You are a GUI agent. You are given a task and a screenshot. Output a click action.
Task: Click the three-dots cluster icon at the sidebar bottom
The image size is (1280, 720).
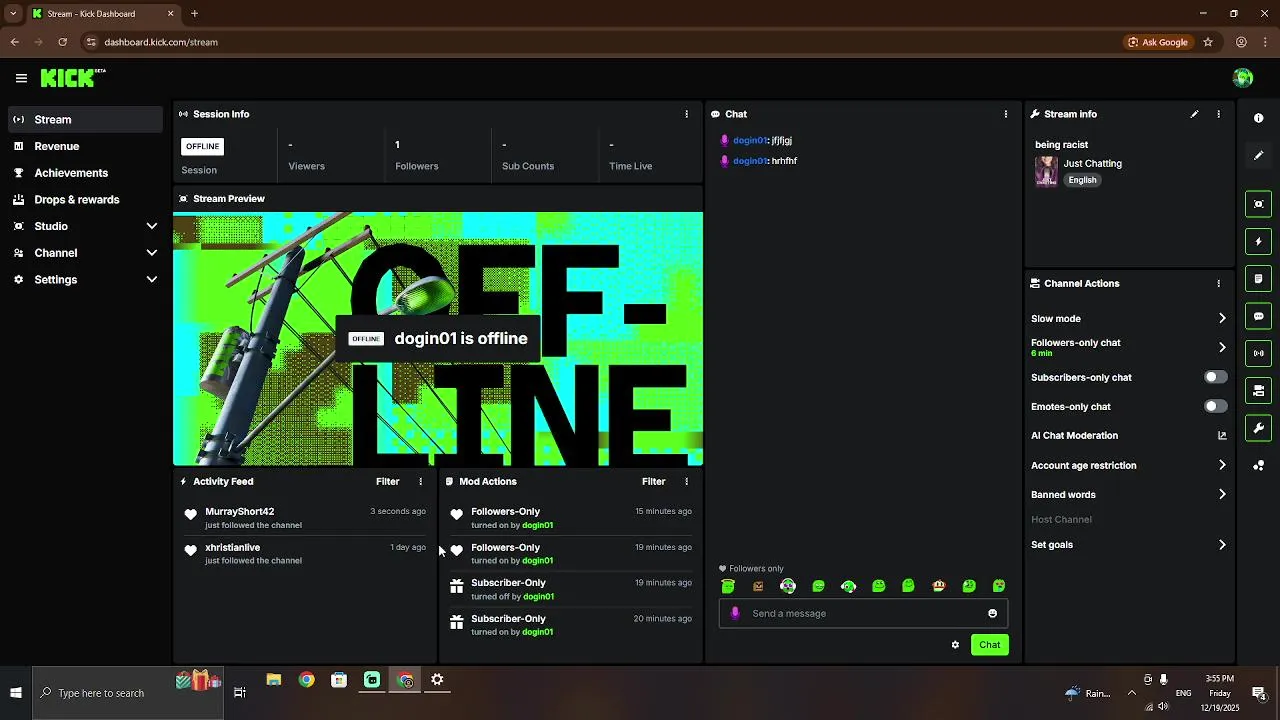click(x=1258, y=465)
